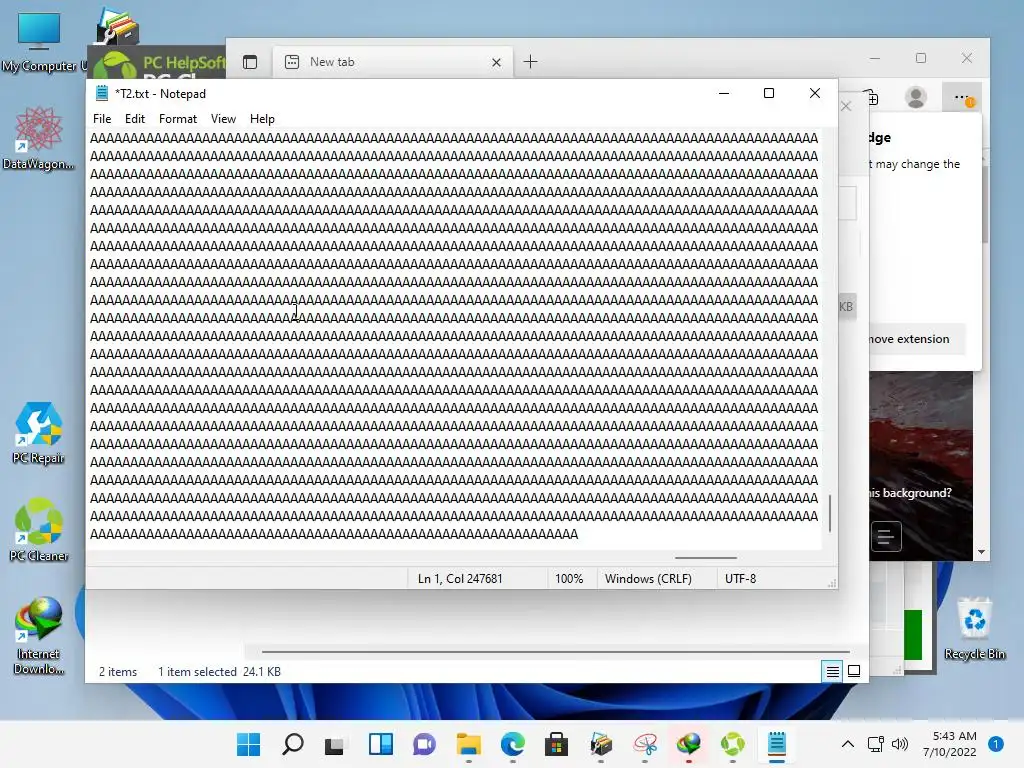The width and height of the screenshot is (1024, 768).
Task: Open WinRAR from taskbar
Action: tap(601, 744)
